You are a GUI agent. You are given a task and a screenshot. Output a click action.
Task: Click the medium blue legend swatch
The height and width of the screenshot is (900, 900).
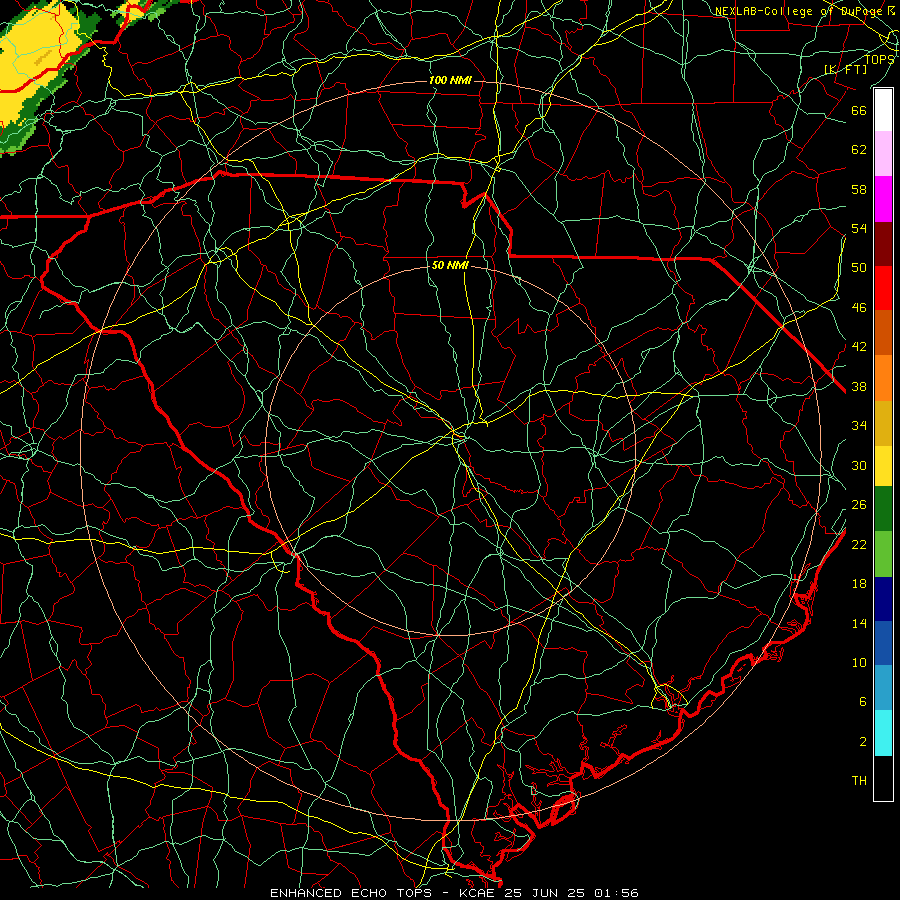pos(883,642)
